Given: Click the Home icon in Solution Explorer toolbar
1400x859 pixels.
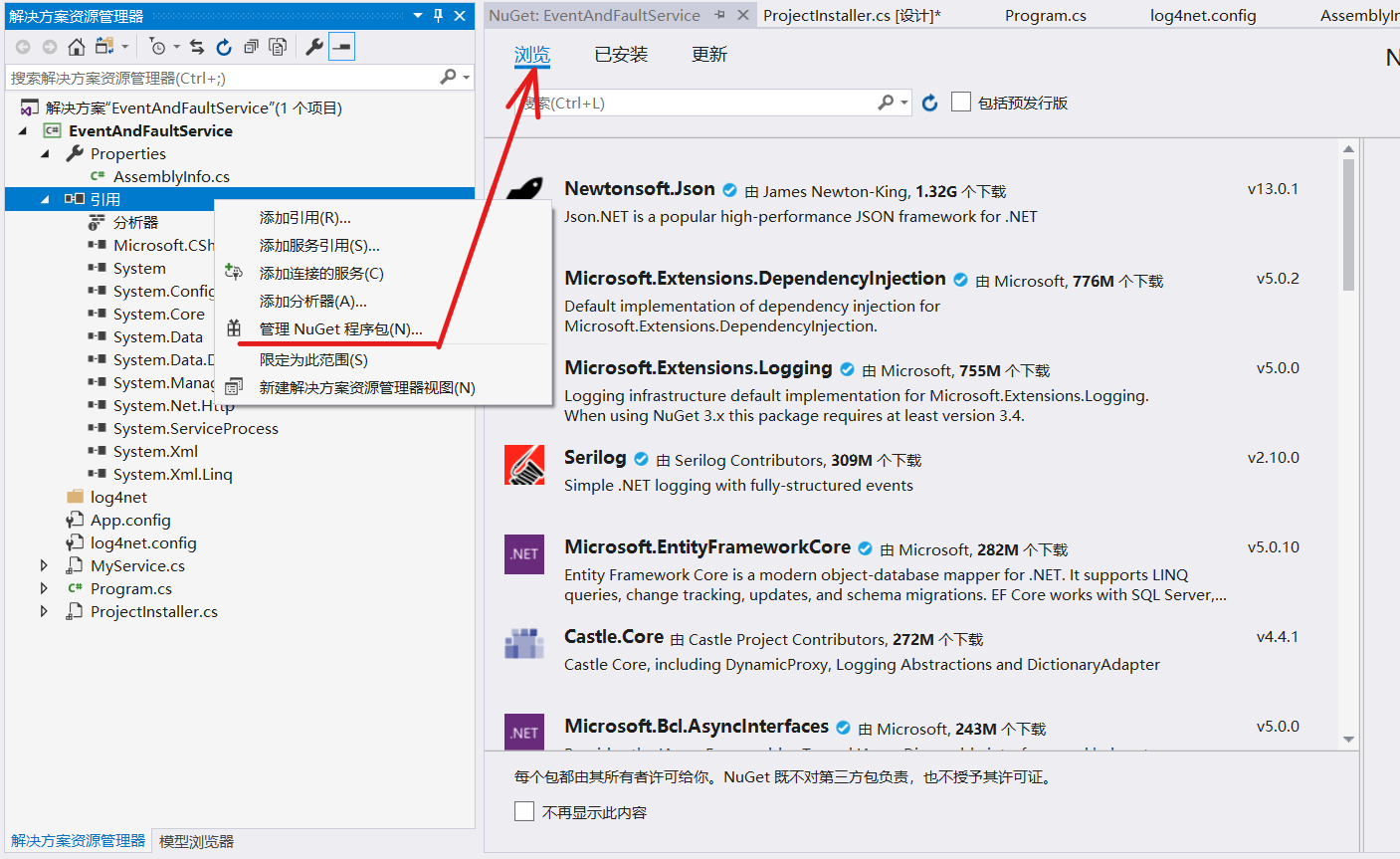Looking at the screenshot, I should (x=77, y=47).
